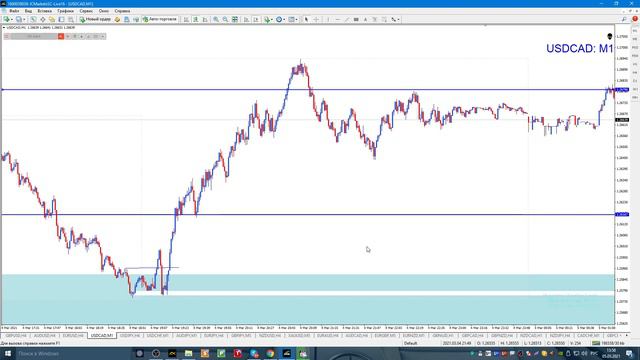Expand the Indicators dropdown arrow
This screenshot has height=360, width=640.
coord(272,19)
